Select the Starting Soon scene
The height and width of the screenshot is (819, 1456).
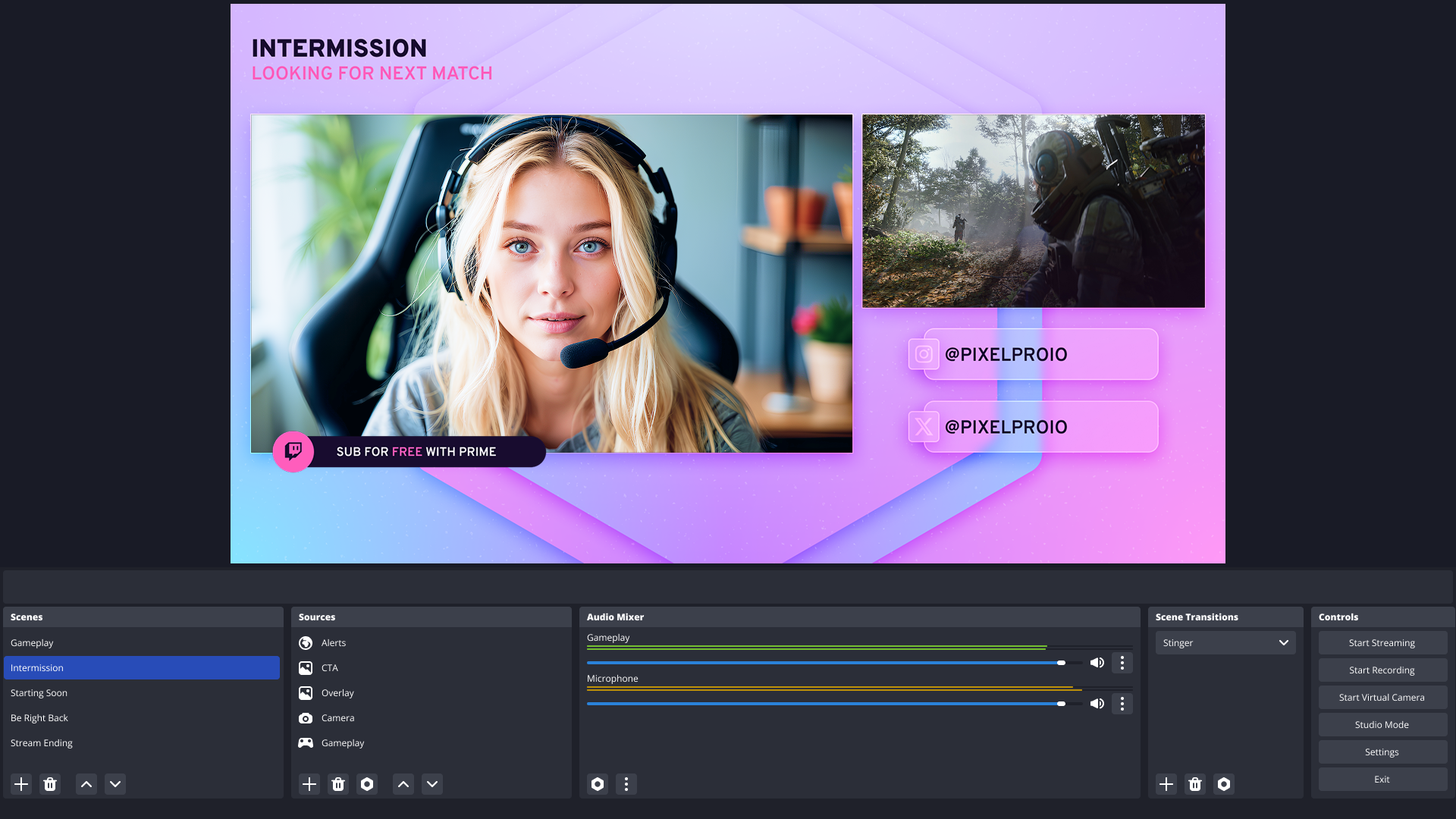[39, 693]
